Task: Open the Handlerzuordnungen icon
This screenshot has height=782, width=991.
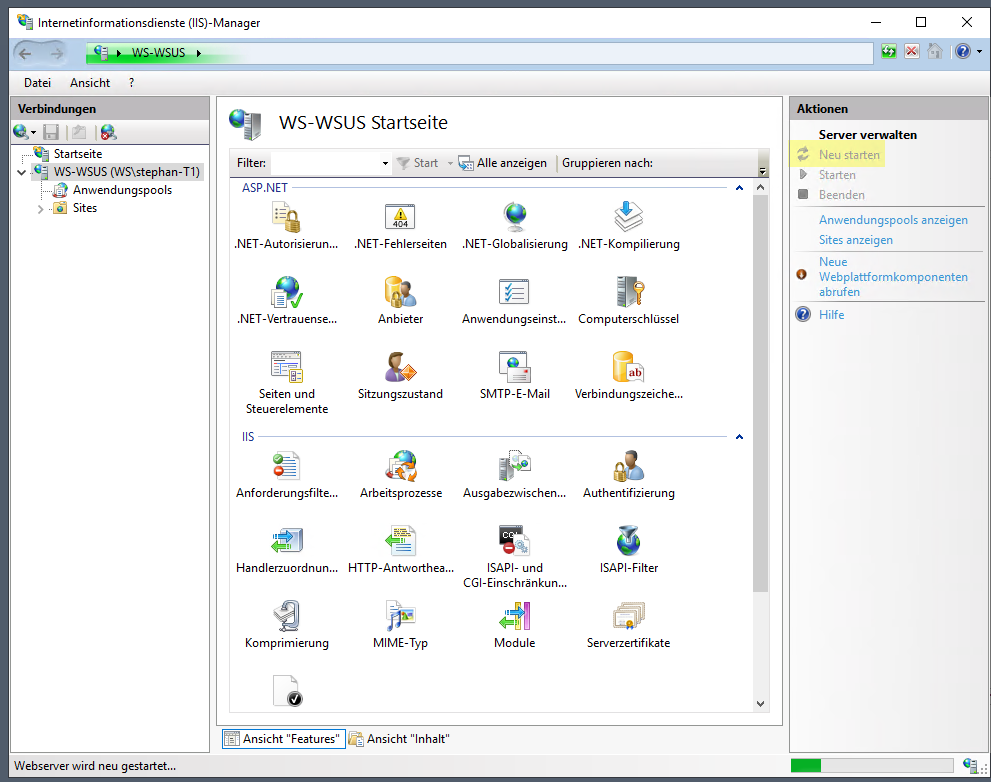Action: (287, 541)
